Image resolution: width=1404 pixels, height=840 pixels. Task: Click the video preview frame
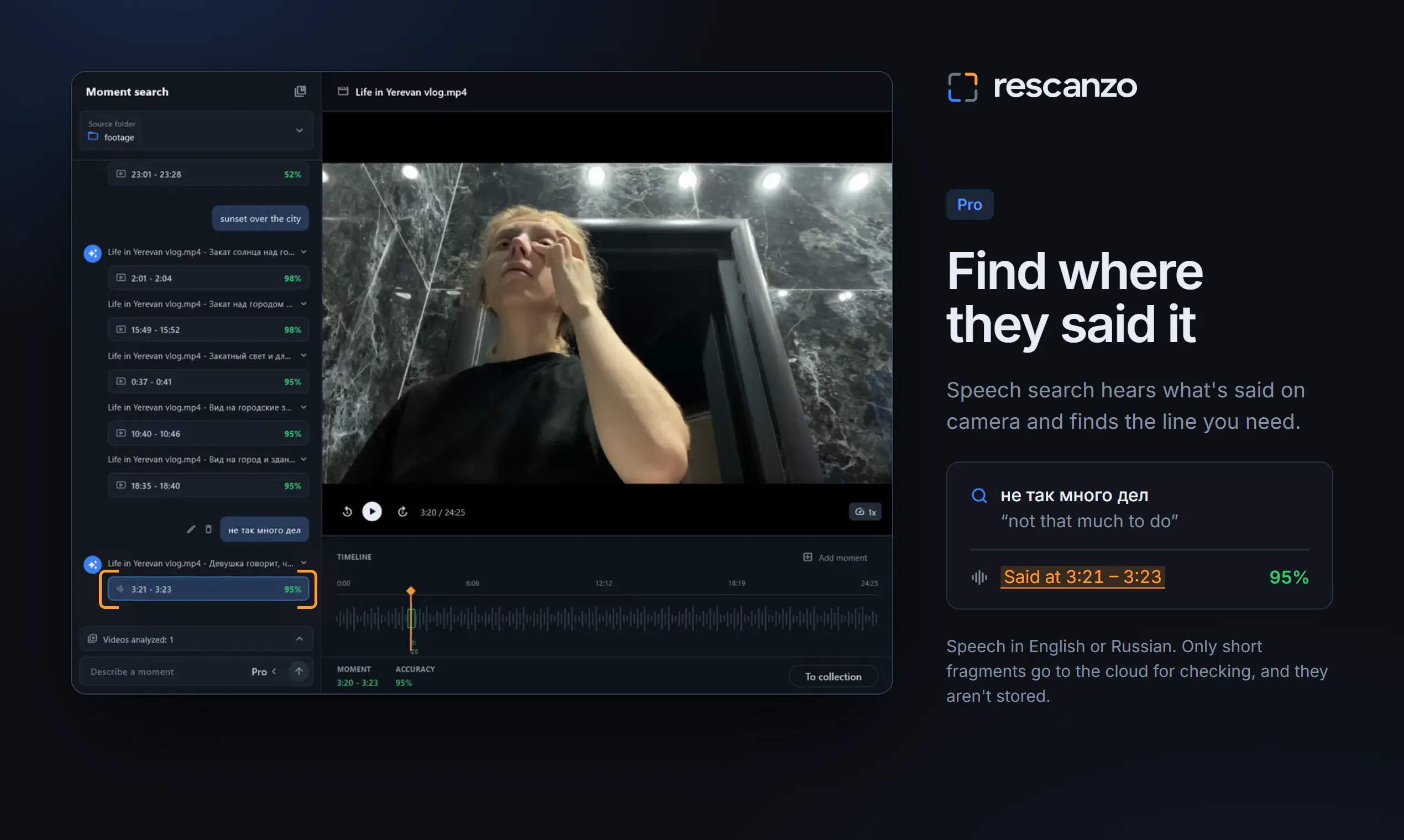(607, 323)
